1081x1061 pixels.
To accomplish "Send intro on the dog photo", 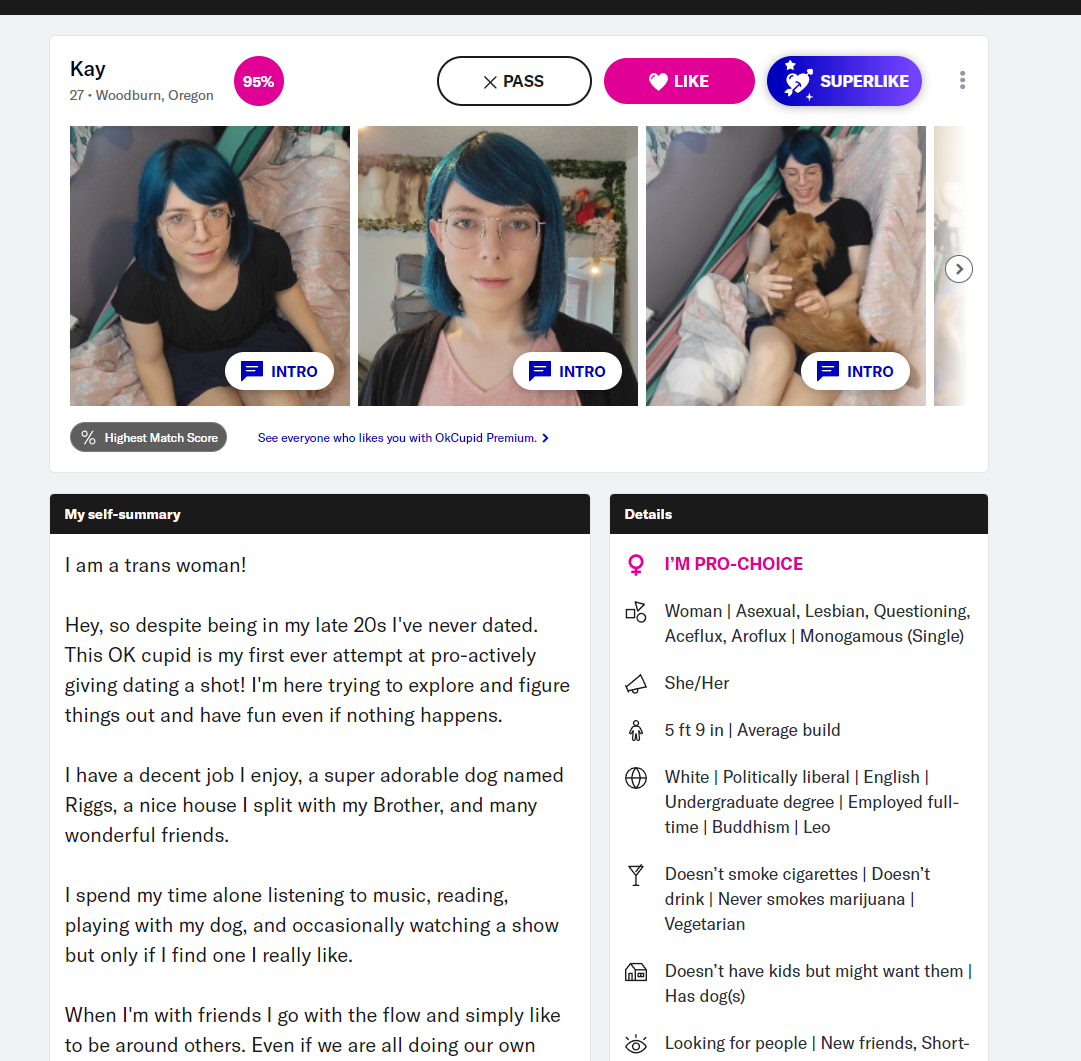I will click(855, 372).
